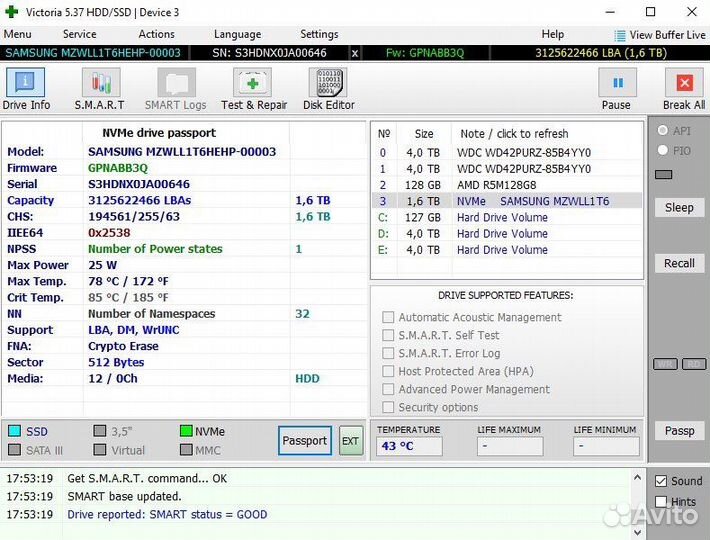710x540 pixels.
Task: Click 3125622466 LBA header field
Action: (601, 53)
